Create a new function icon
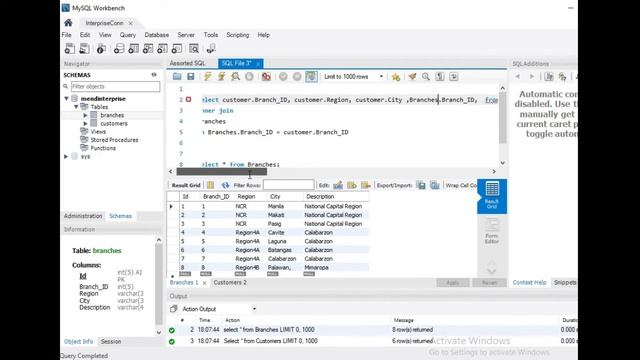The height and width of the screenshot is (360, 640). (x=177, y=49)
